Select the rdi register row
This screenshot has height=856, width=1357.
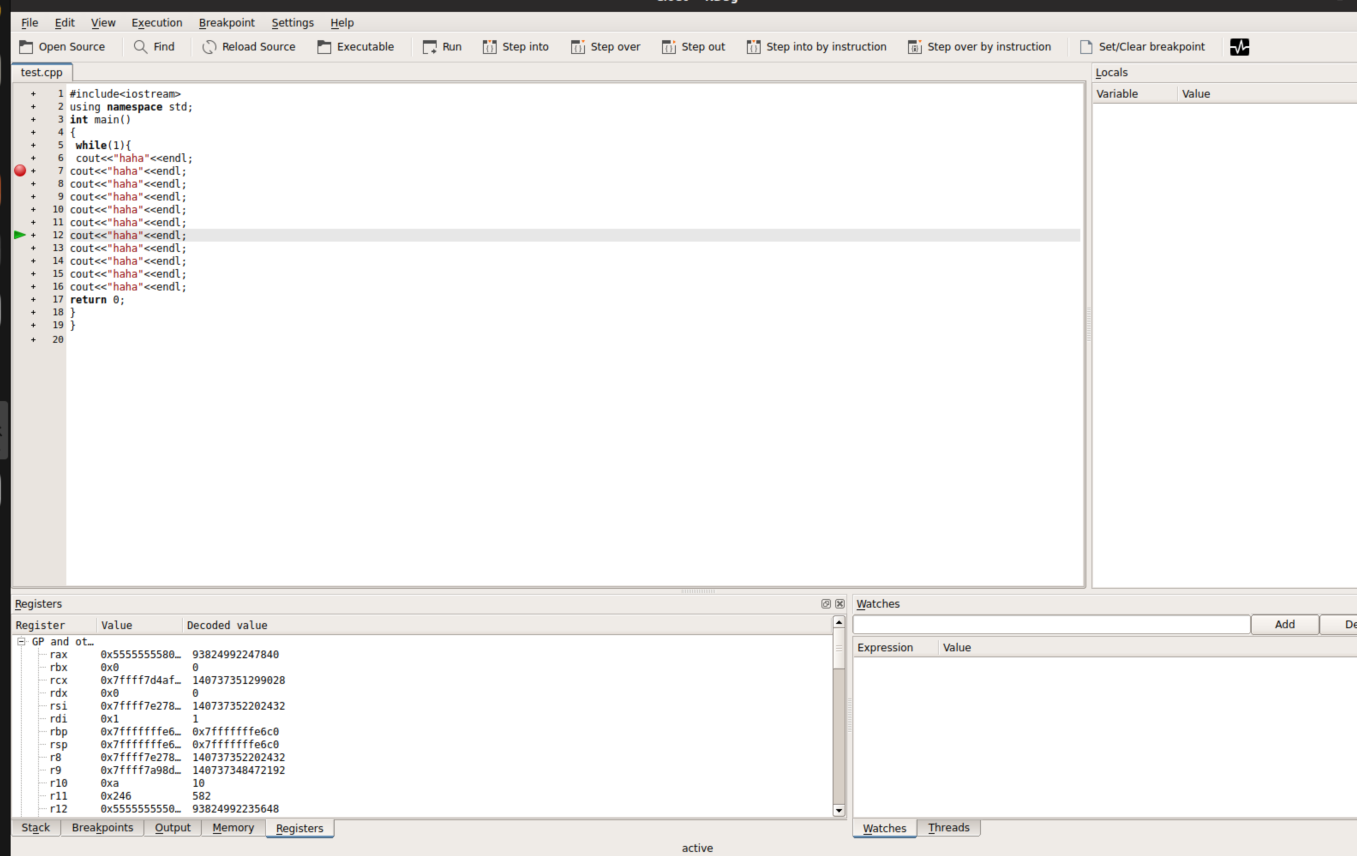tap(422, 719)
